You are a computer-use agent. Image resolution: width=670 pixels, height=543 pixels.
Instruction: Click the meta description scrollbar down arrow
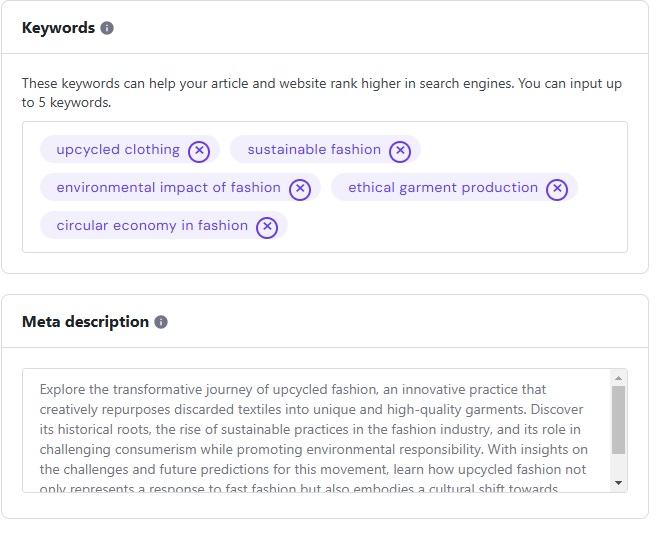[618, 483]
